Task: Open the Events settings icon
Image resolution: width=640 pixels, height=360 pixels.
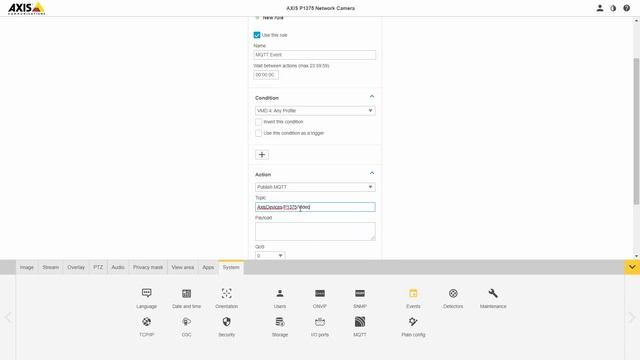Action: [413, 293]
